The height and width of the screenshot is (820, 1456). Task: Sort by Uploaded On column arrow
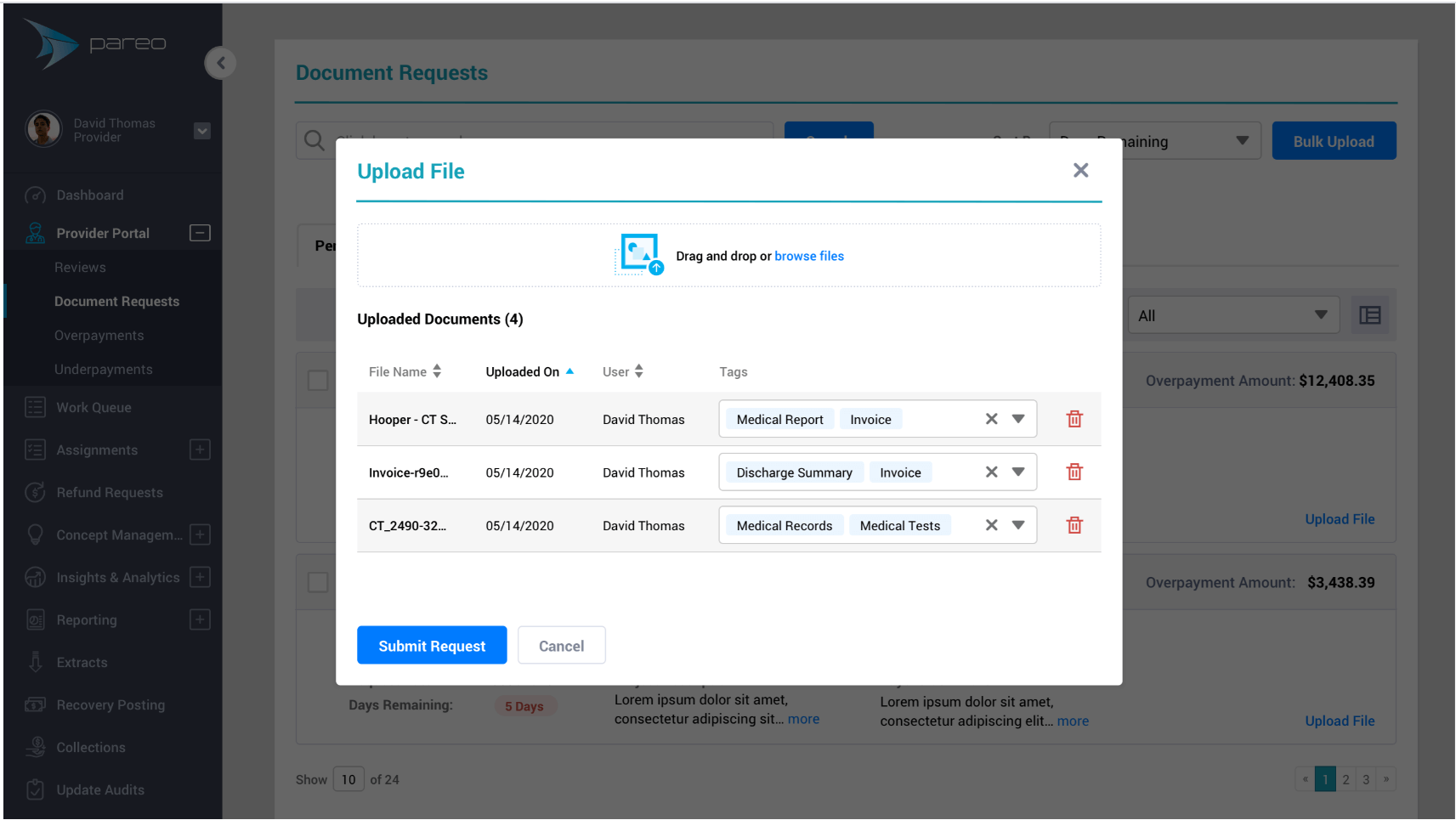coord(569,371)
